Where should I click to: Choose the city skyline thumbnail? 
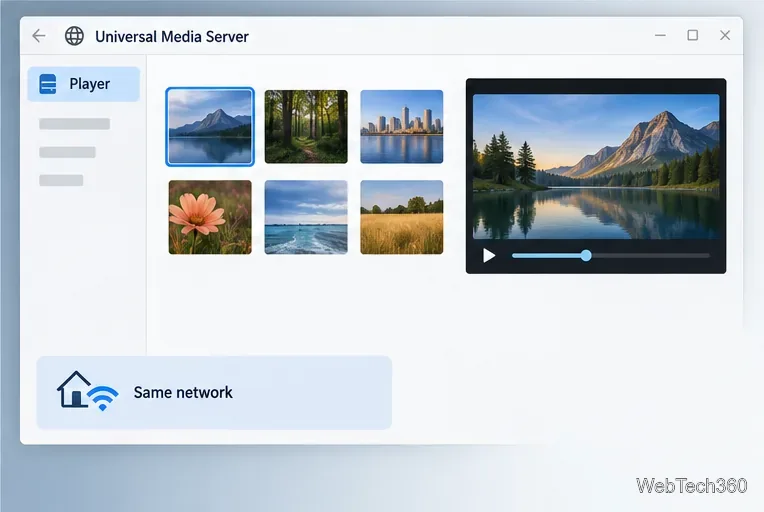click(x=401, y=127)
